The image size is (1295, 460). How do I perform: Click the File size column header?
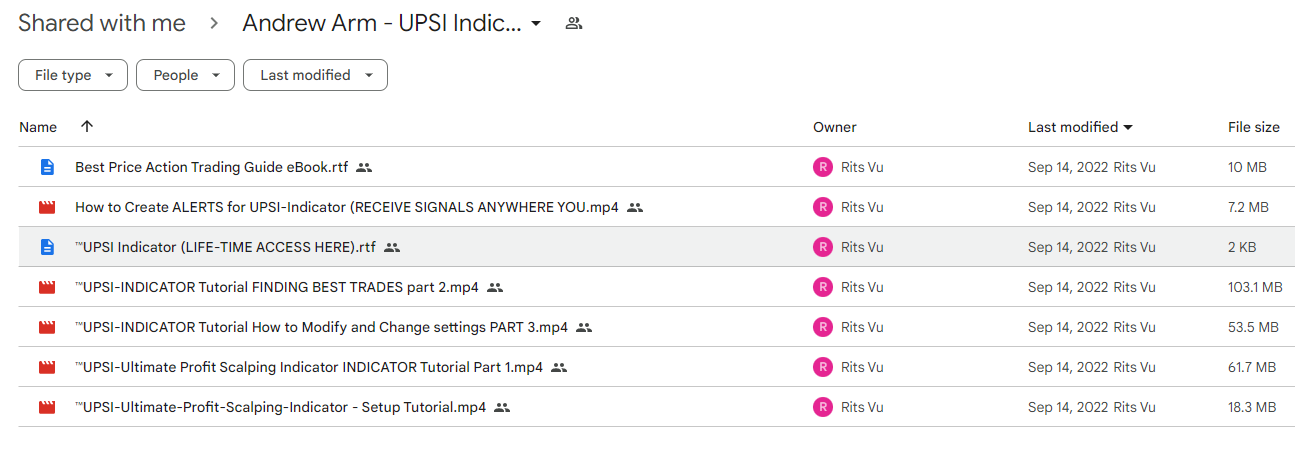click(1254, 127)
